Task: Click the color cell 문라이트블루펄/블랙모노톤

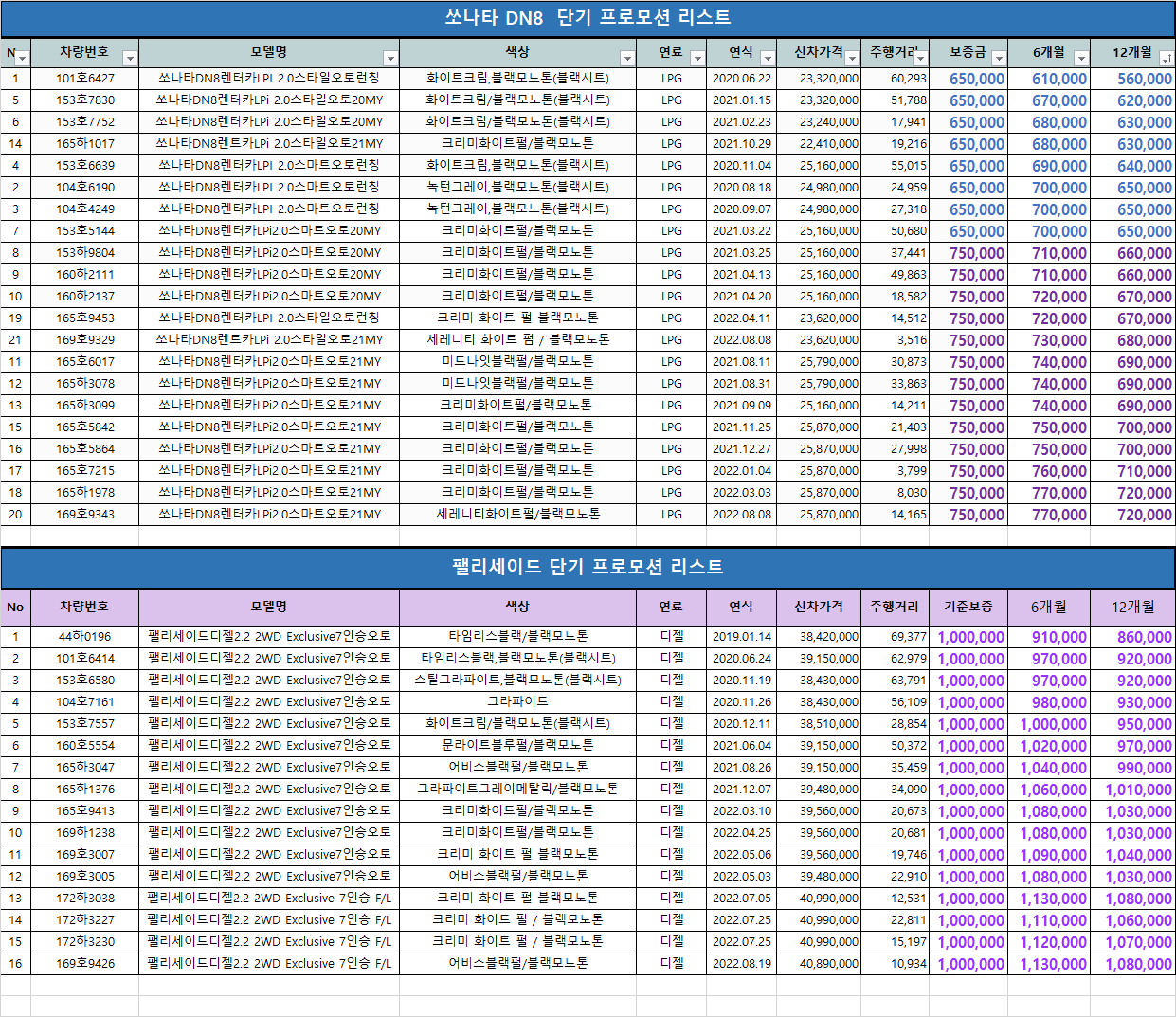Action: [517, 746]
